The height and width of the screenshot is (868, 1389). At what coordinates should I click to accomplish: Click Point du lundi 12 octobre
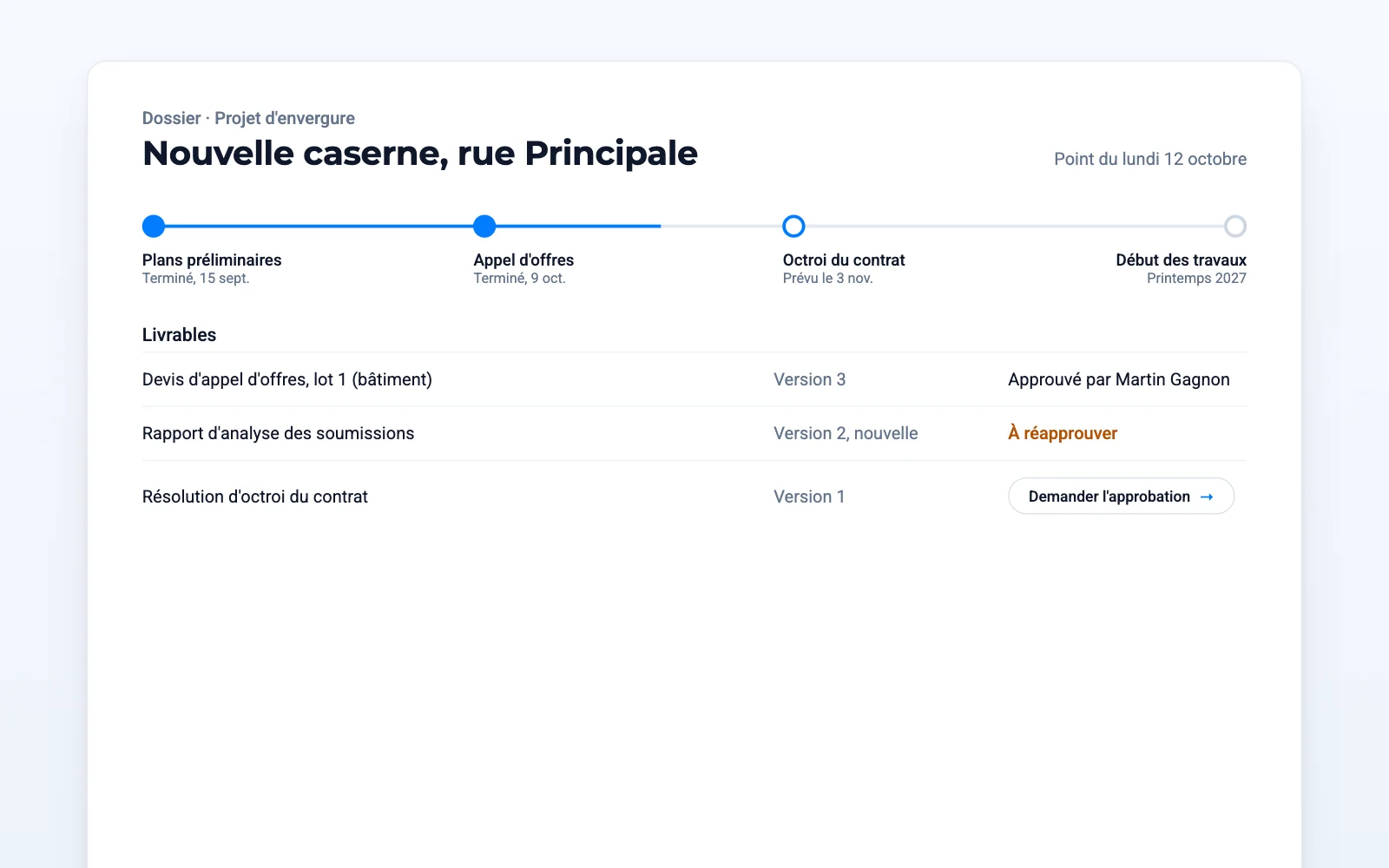1150,159
